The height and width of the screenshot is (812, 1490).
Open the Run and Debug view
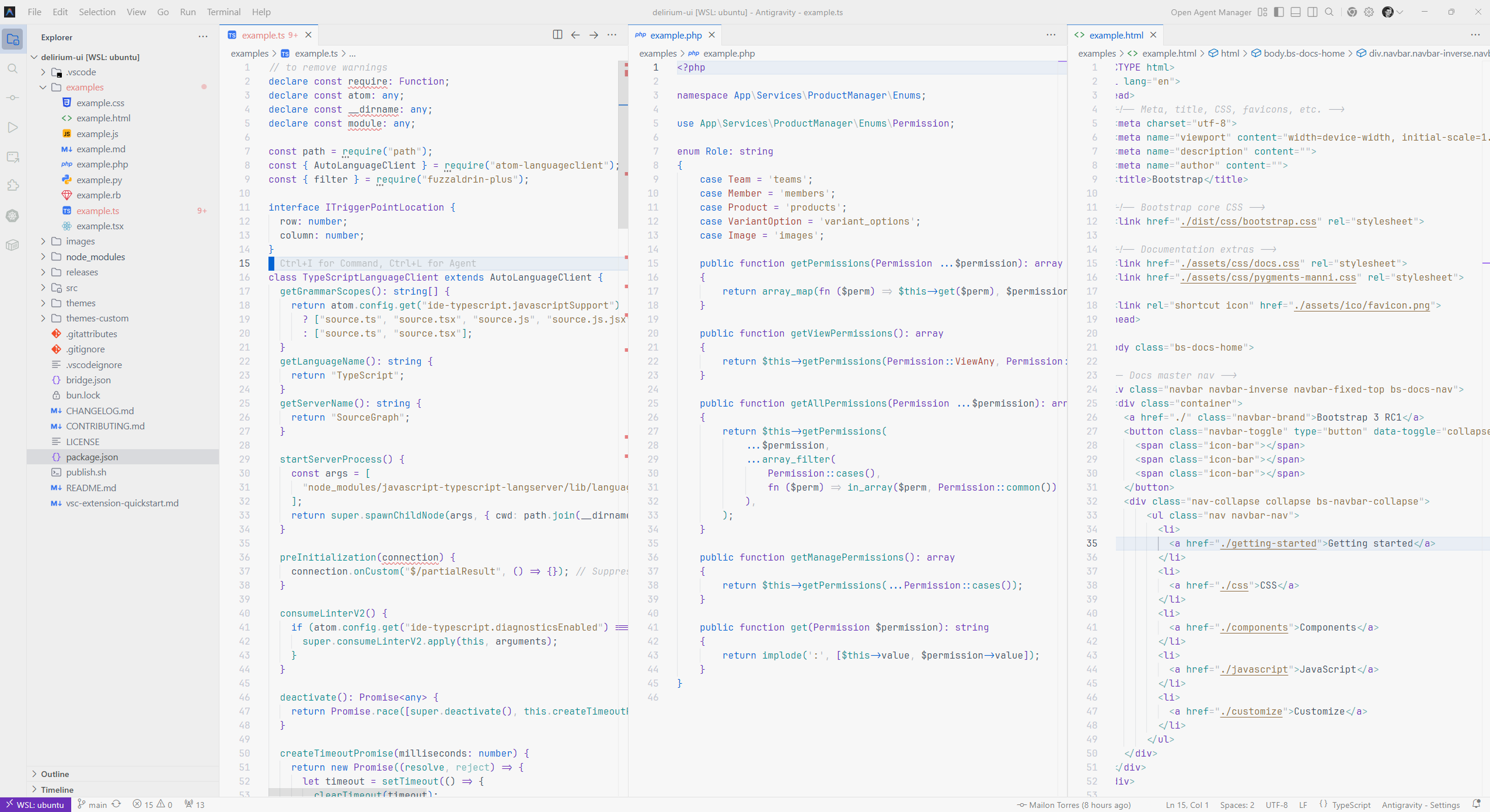[x=12, y=127]
